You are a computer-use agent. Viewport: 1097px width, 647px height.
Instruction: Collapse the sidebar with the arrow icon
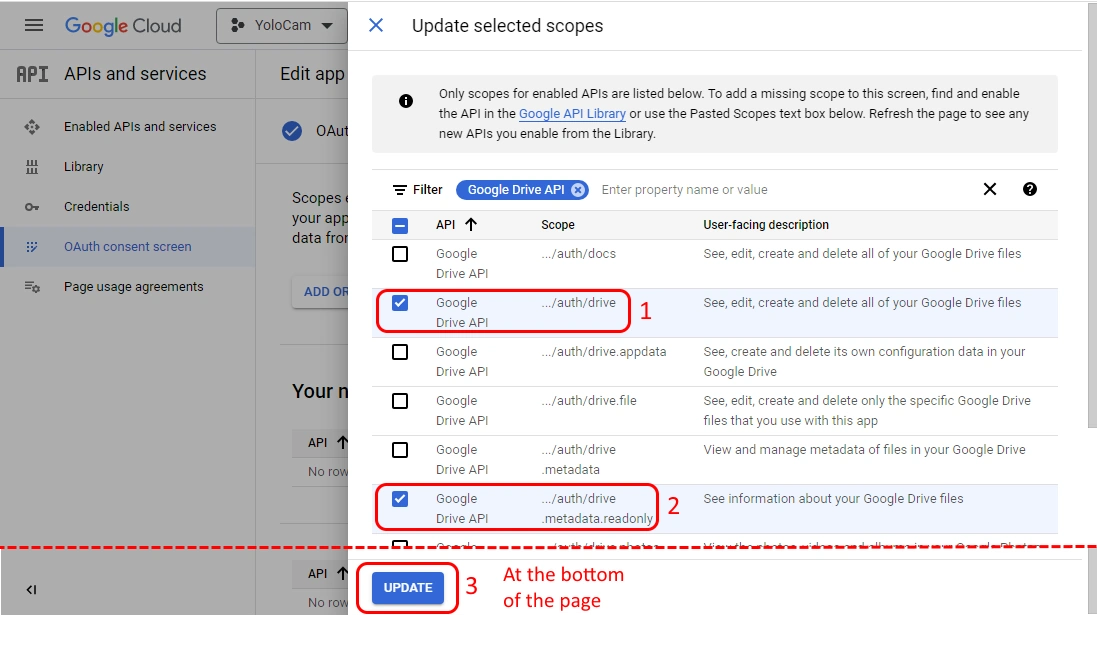tap(31, 590)
